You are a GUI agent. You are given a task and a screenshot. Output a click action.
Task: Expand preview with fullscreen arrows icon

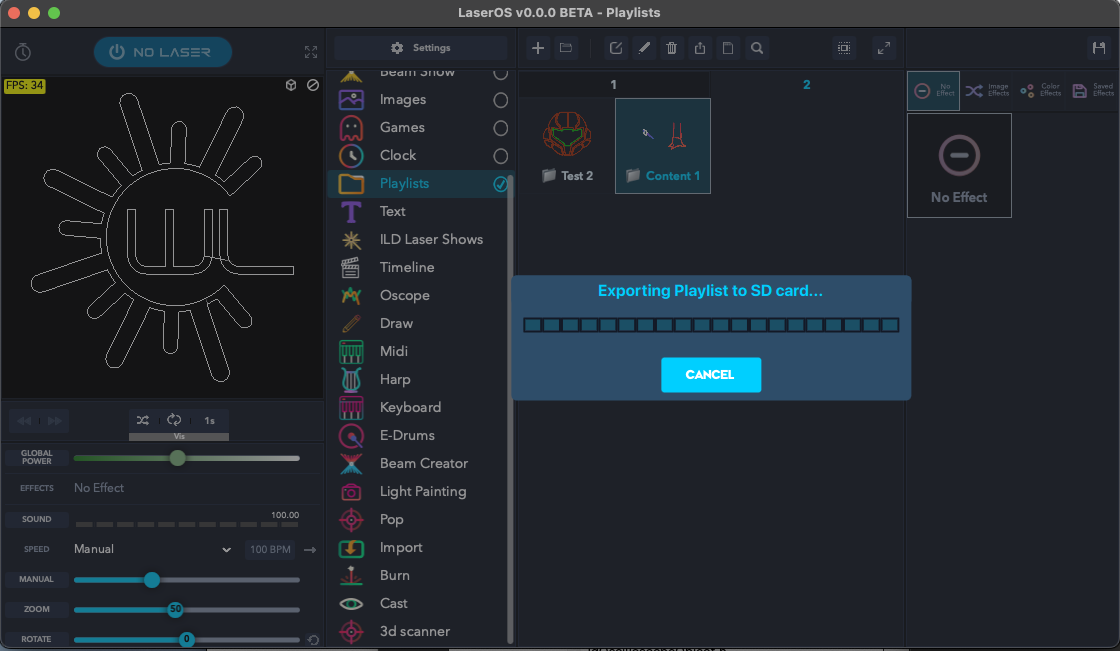tap(311, 52)
